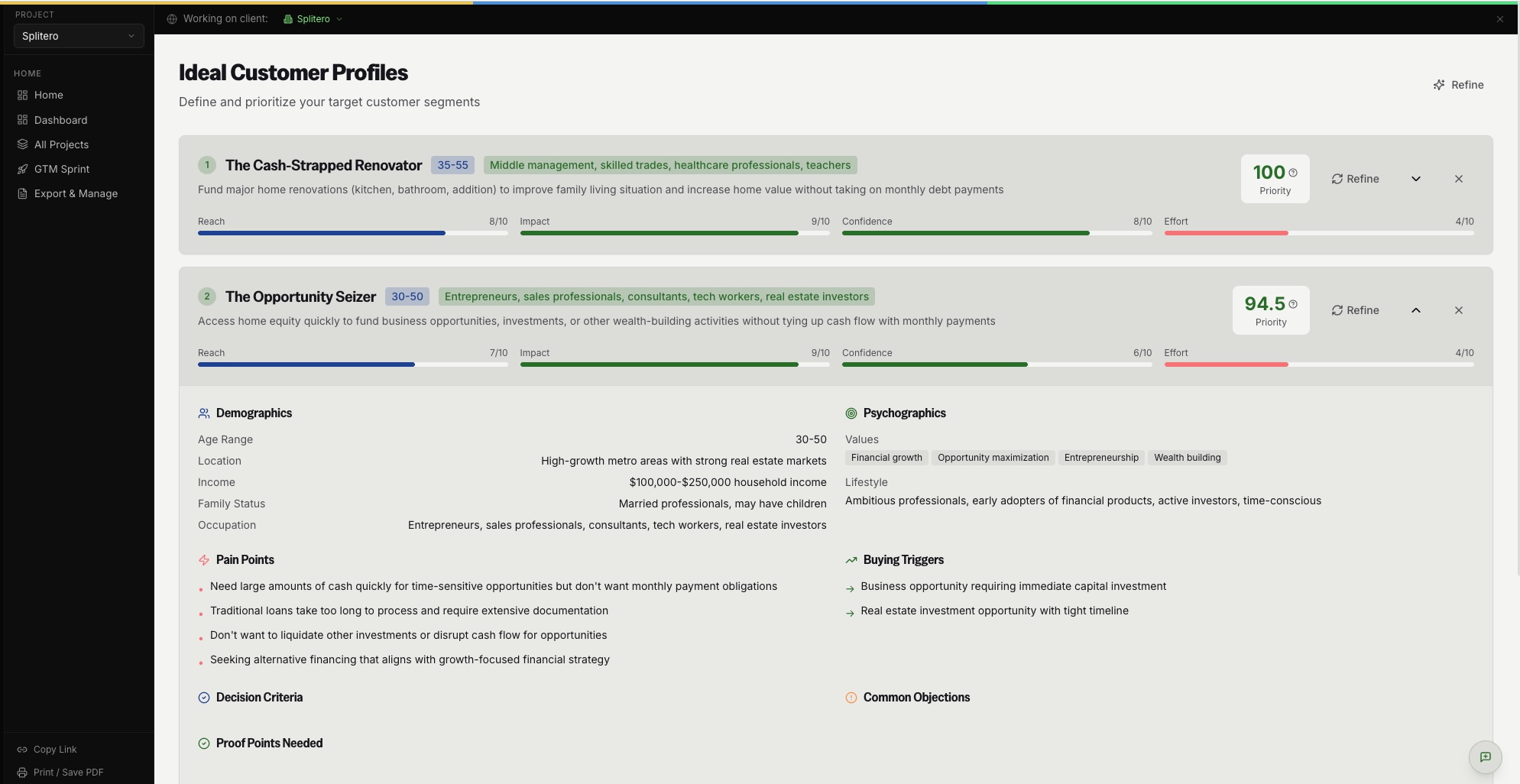
Task: Click help icon beside 100 priority score
Action: (x=1293, y=173)
